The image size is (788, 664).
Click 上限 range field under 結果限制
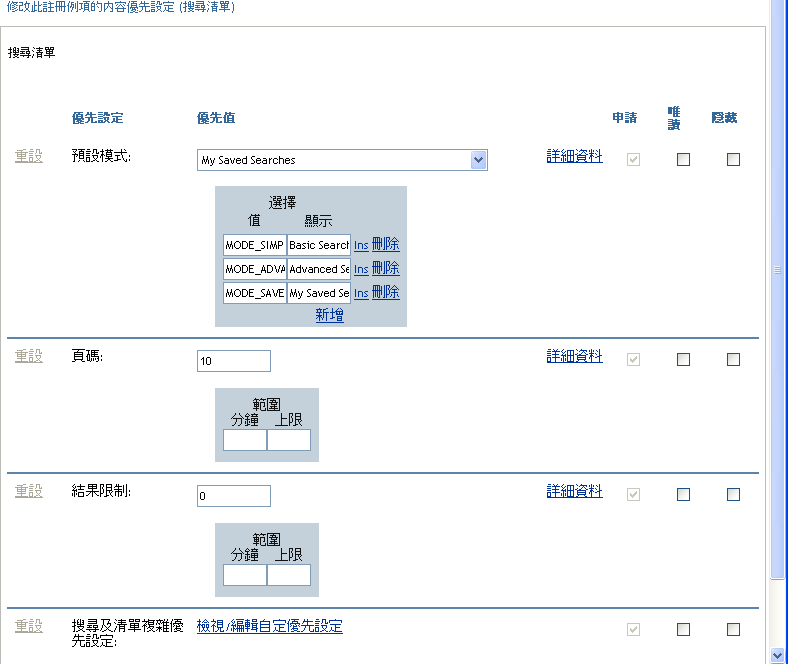point(289,575)
